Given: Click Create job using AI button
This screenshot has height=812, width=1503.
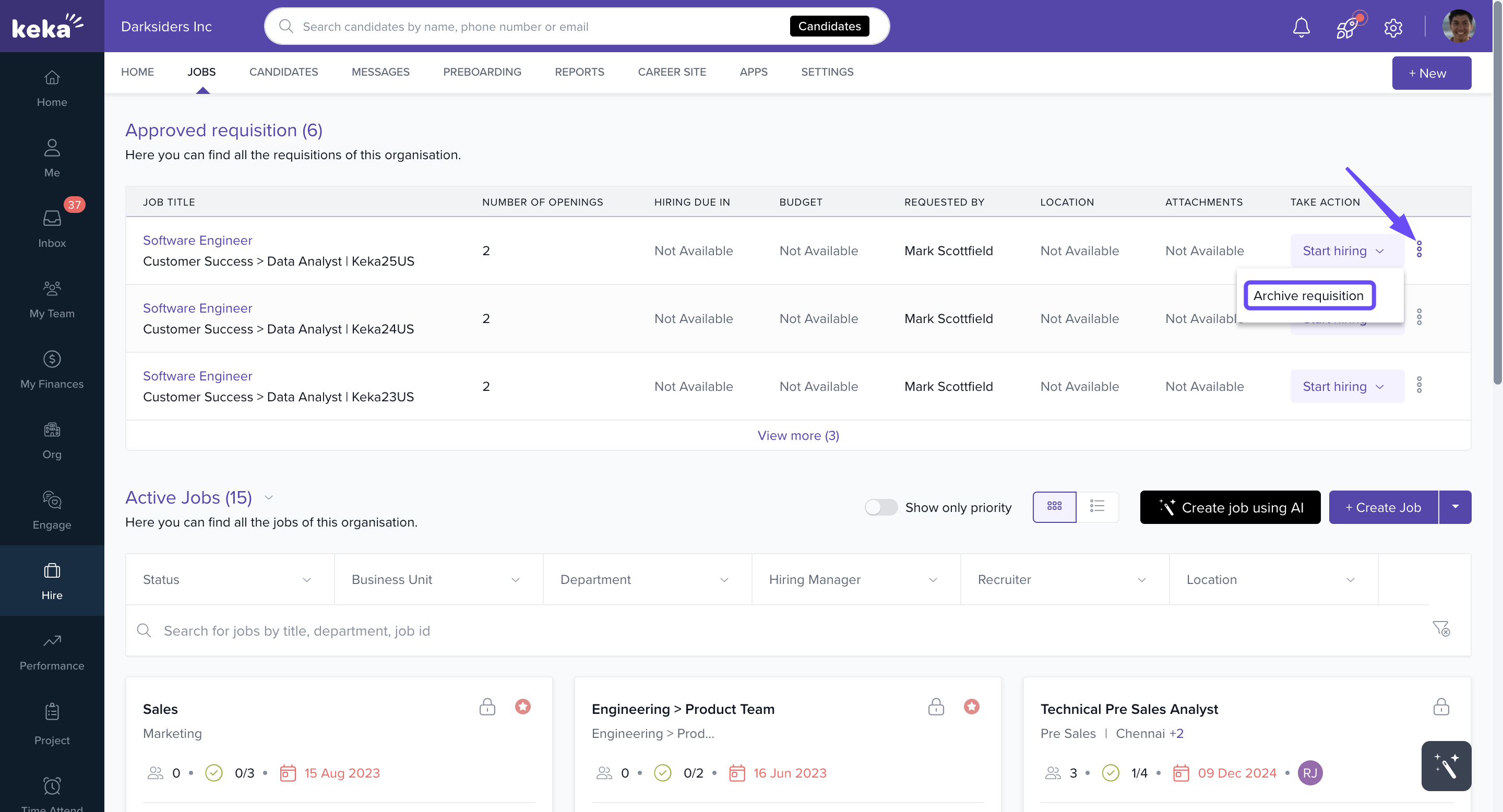Looking at the screenshot, I should [x=1230, y=507].
